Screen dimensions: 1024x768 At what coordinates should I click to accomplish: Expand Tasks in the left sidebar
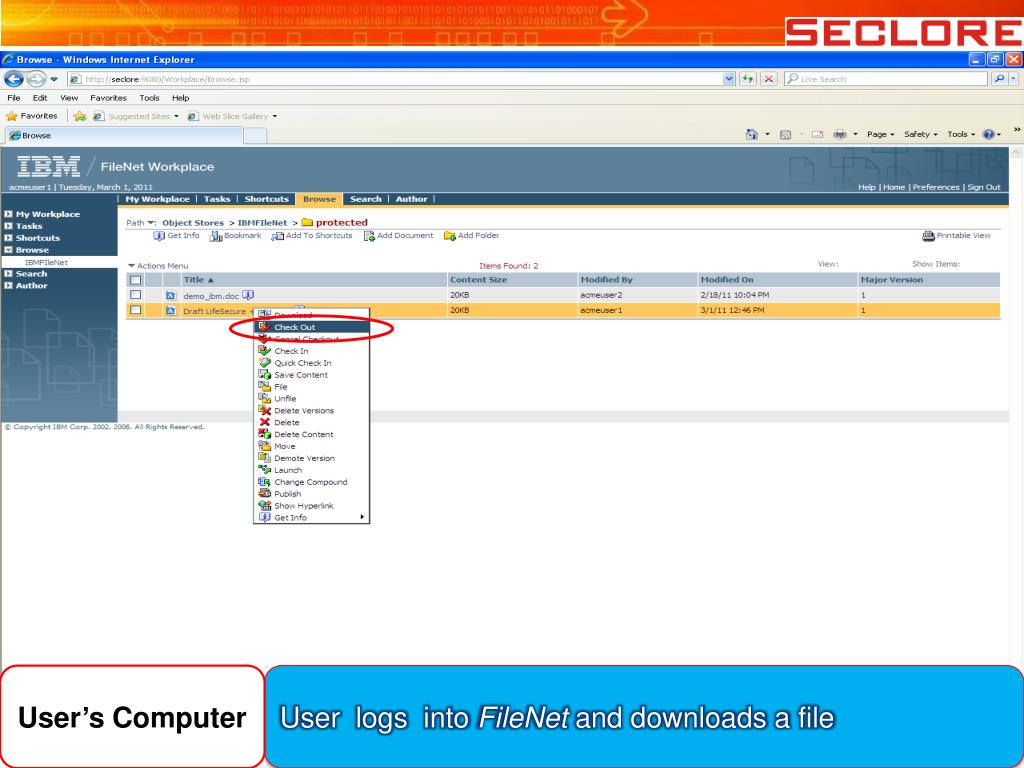(8, 226)
